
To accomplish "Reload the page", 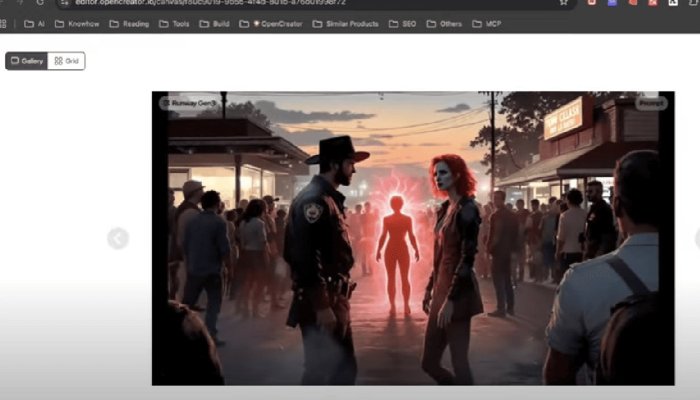I will pyautogui.click(x=40, y=2).
